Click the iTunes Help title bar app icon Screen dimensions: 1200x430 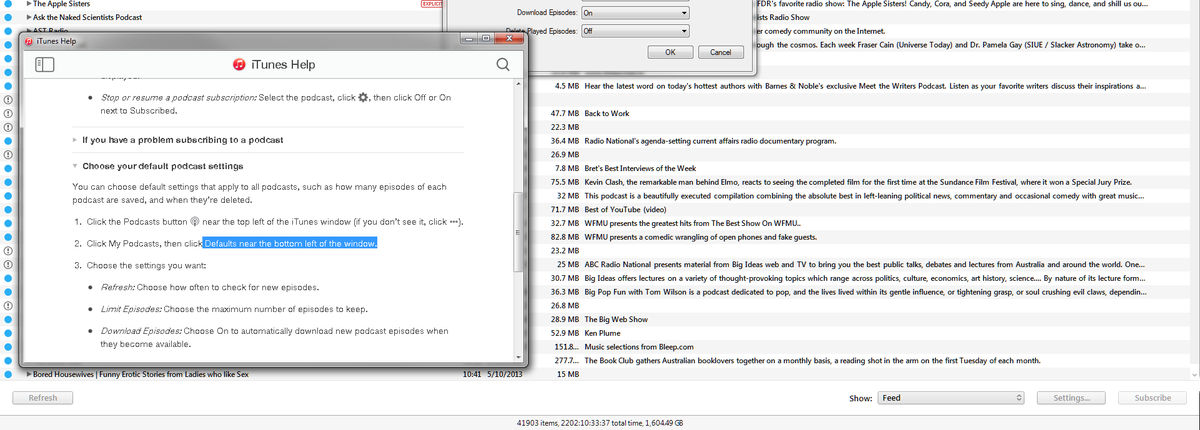29,41
